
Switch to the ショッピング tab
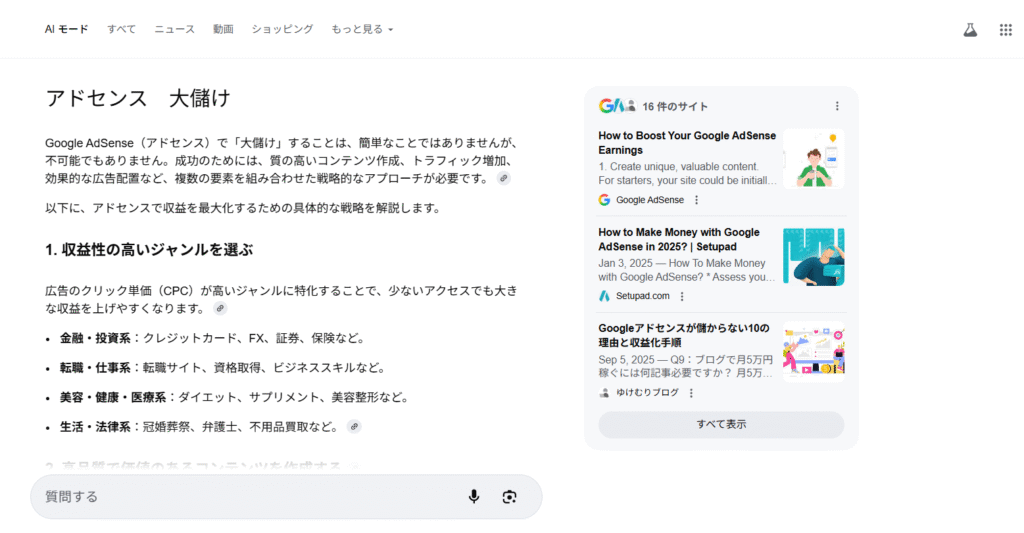(282, 30)
